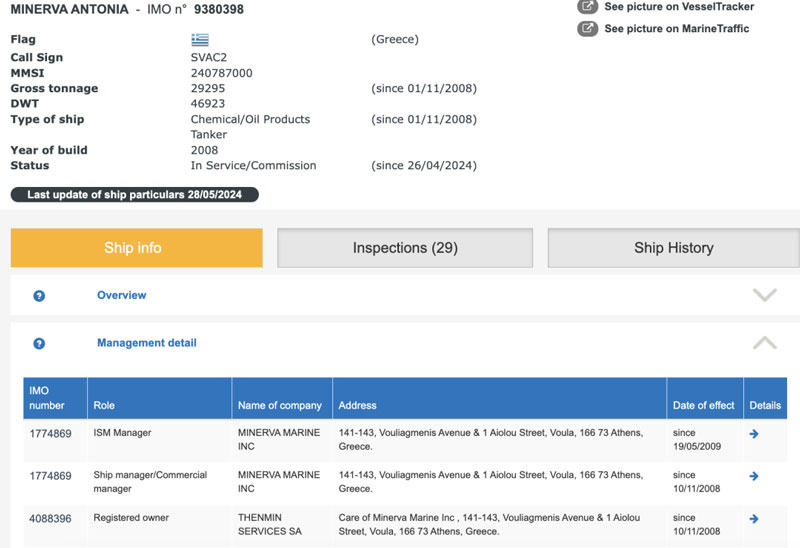The height and width of the screenshot is (548, 800).
Task: Click IMO number 1774869 in ISM Manager row
Action: coord(51,434)
